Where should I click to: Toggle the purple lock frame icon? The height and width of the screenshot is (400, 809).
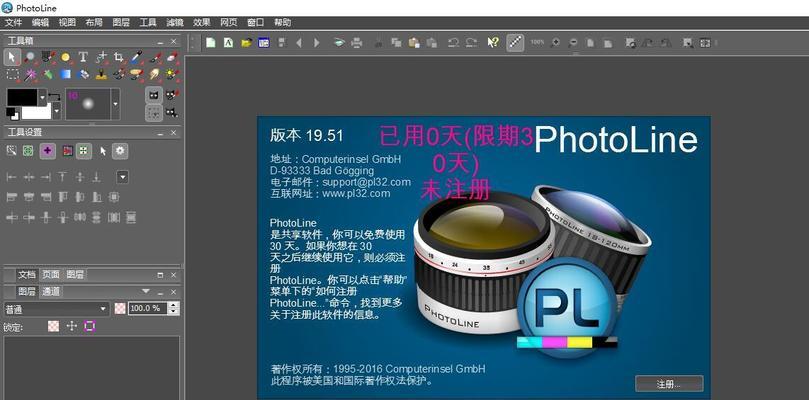tap(90, 326)
